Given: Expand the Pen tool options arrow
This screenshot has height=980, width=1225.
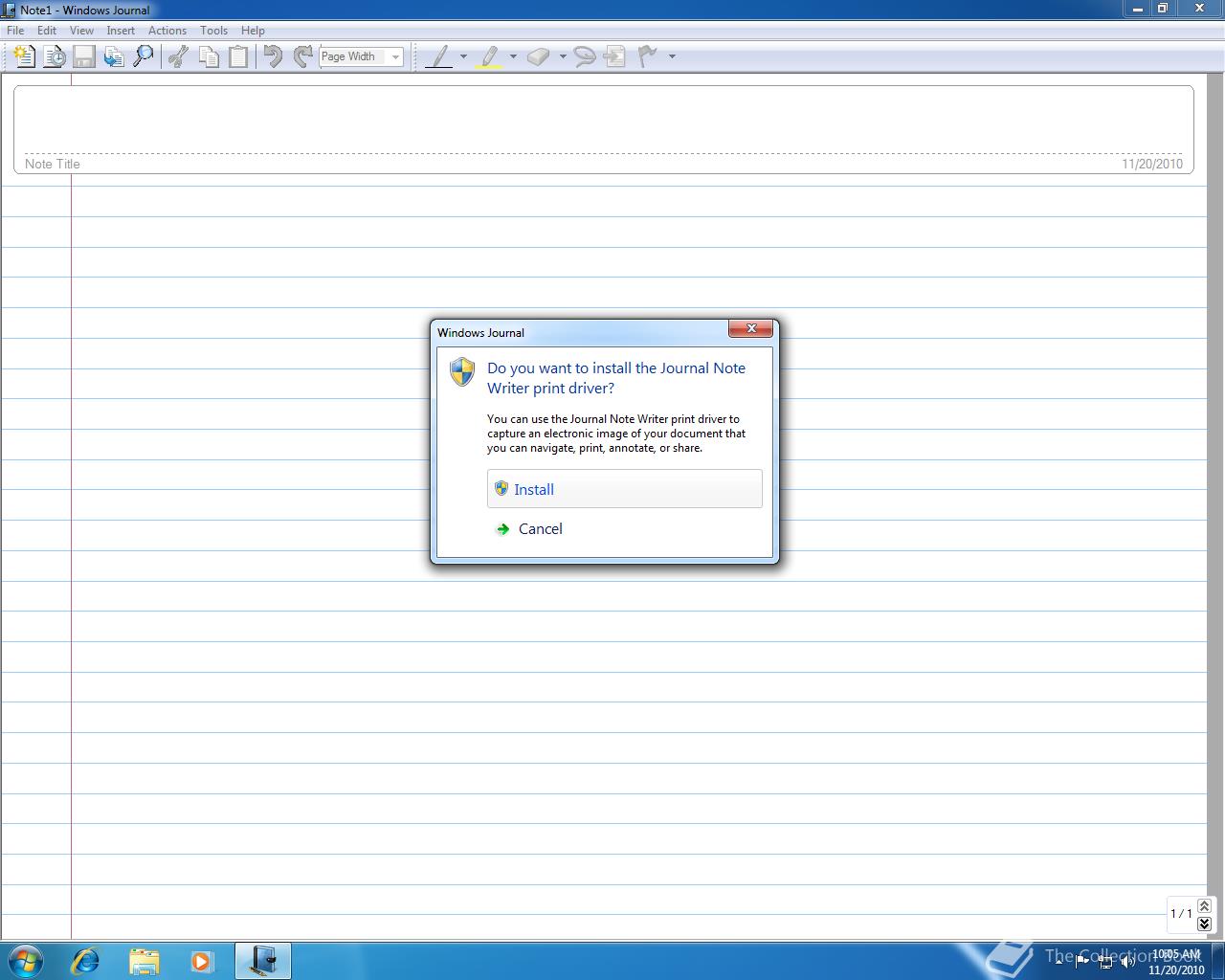Looking at the screenshot, I should pos(463,56).
